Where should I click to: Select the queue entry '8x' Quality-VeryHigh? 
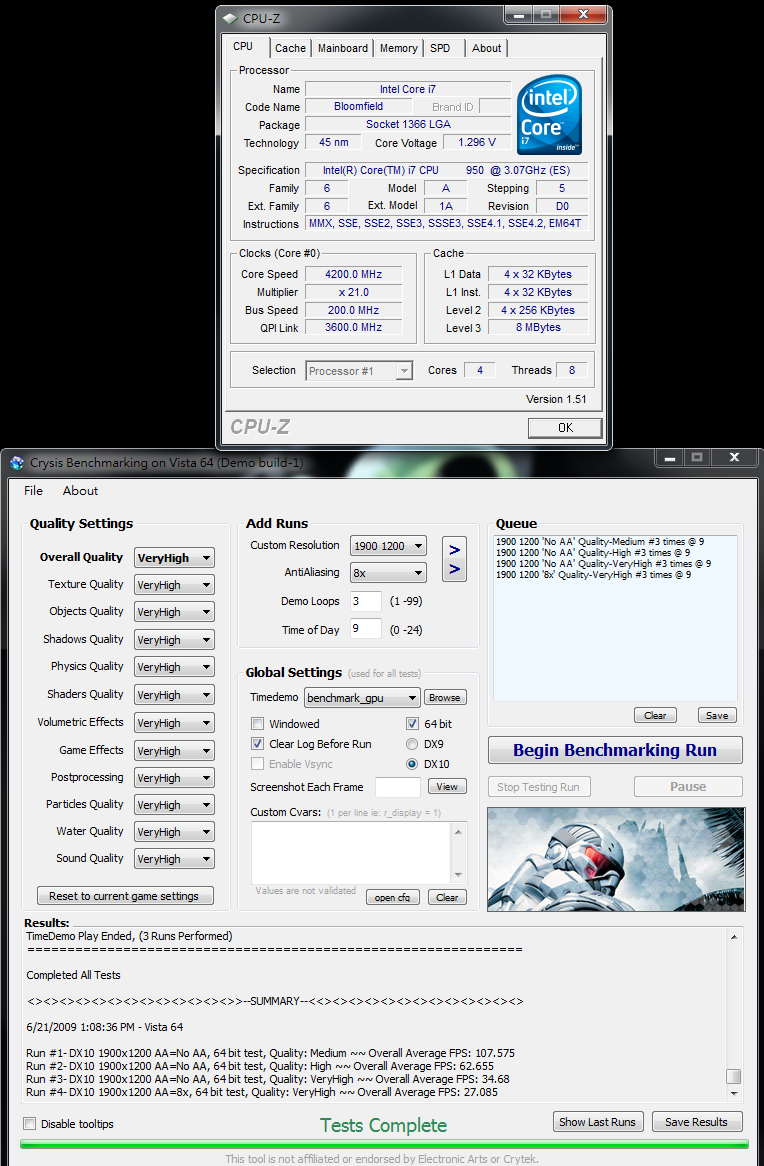pyautogui.click(x=593, y=575)
